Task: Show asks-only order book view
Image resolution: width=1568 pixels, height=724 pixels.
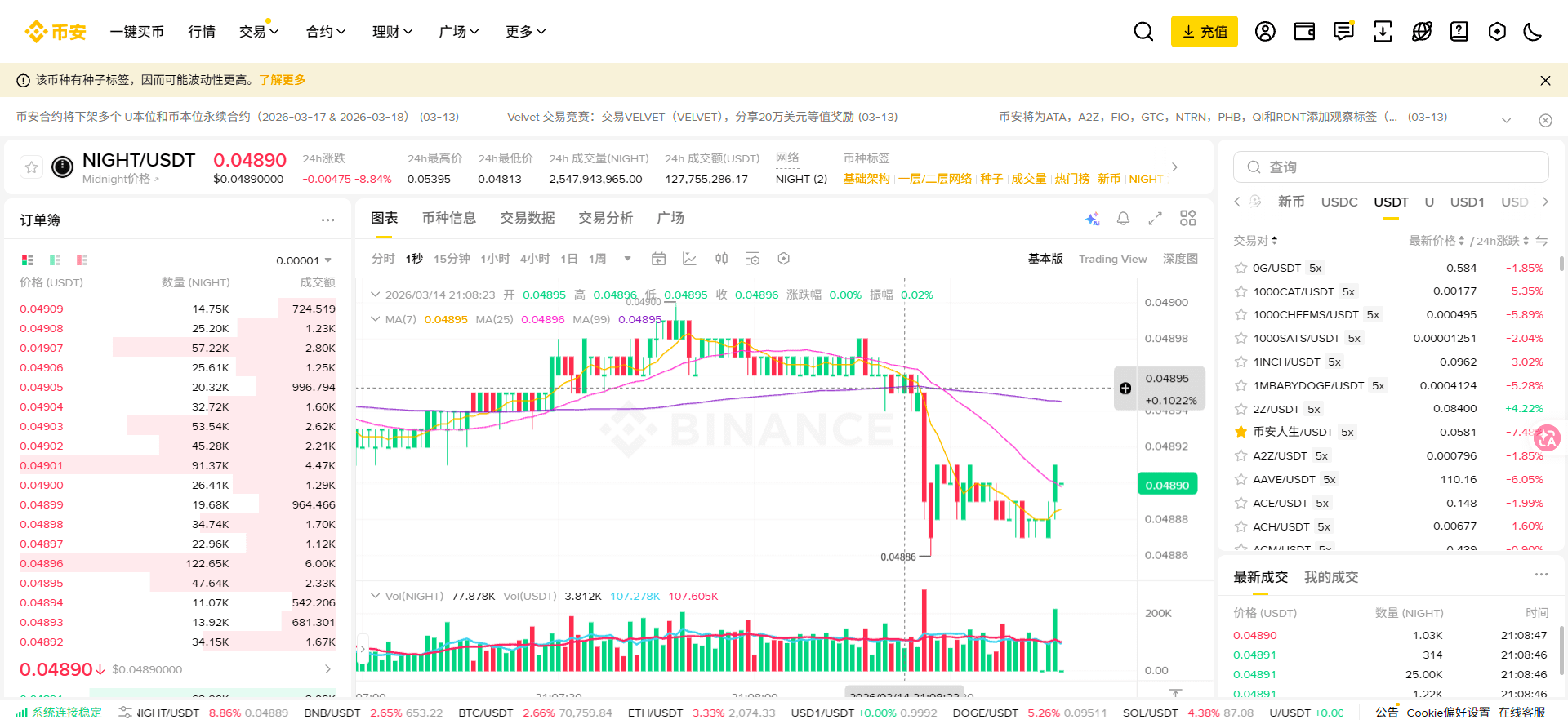Action: [82, 260]
